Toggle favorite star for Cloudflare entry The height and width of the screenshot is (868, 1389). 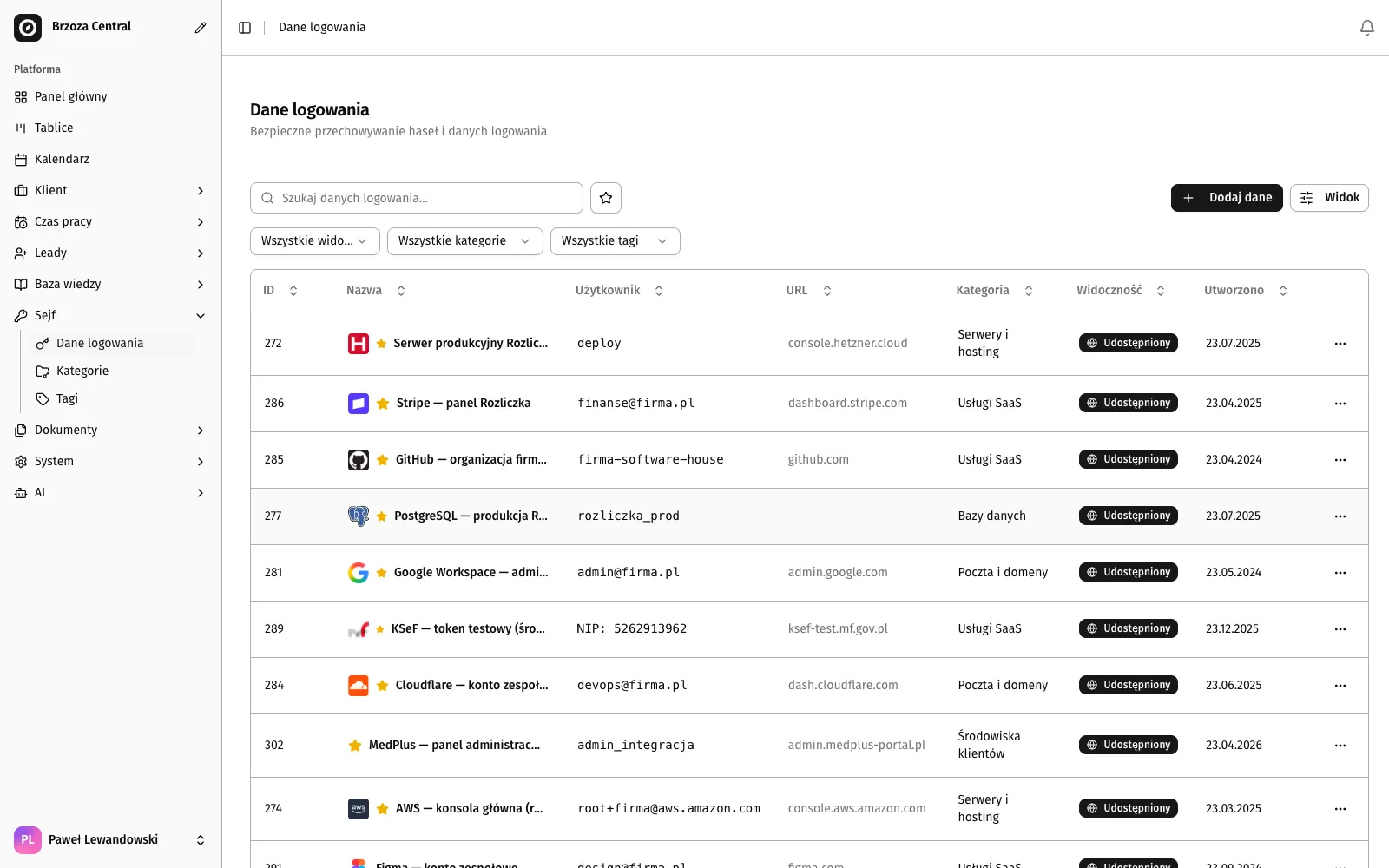(x=383, y=686)
